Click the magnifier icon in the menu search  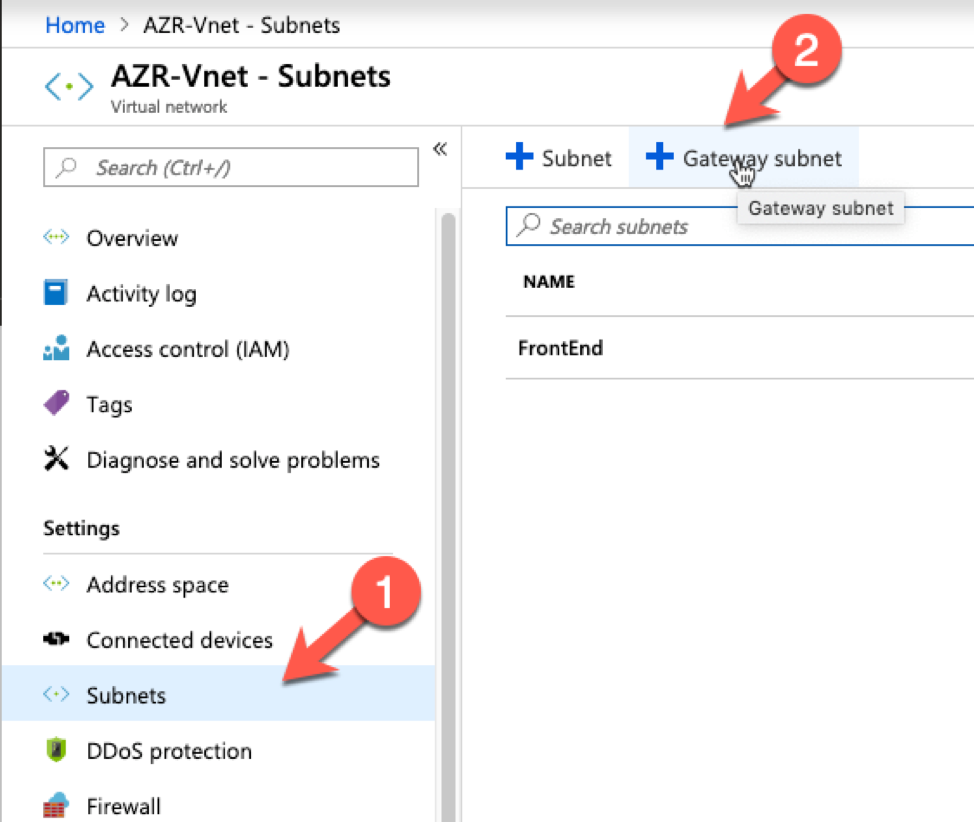(x=66, y=167)
